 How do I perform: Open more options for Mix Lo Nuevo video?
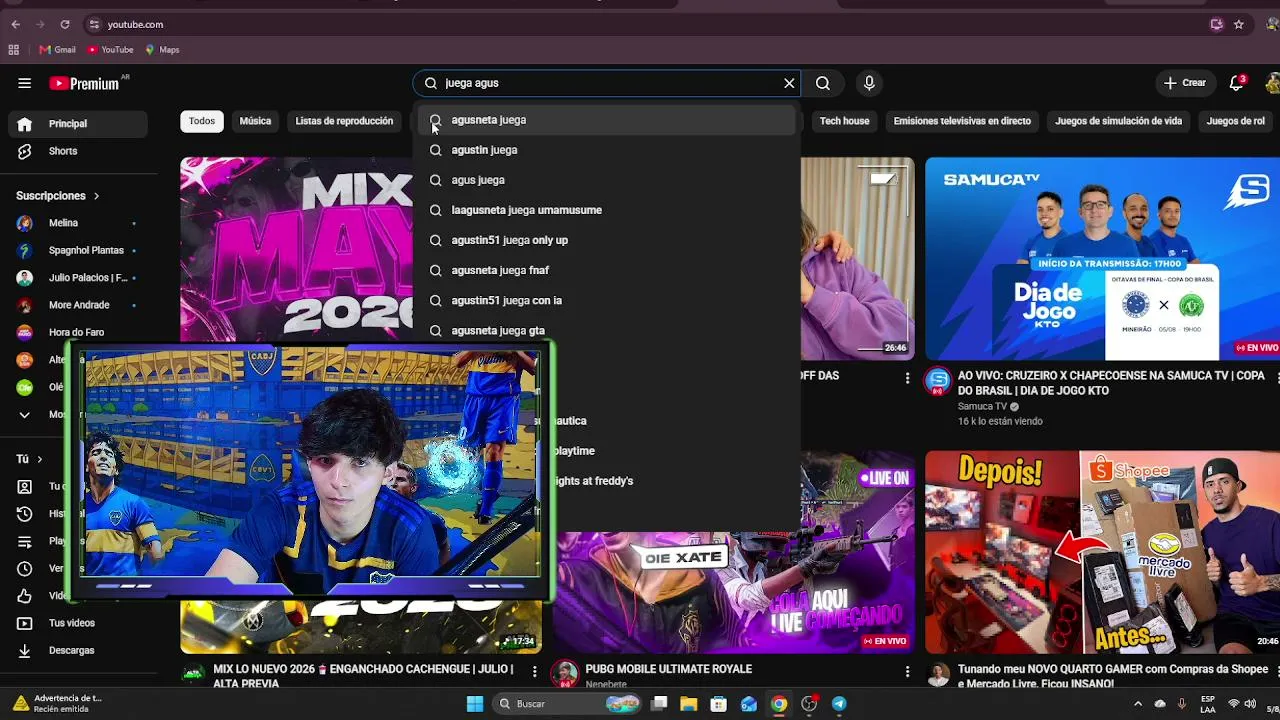[x=535, y=671]
